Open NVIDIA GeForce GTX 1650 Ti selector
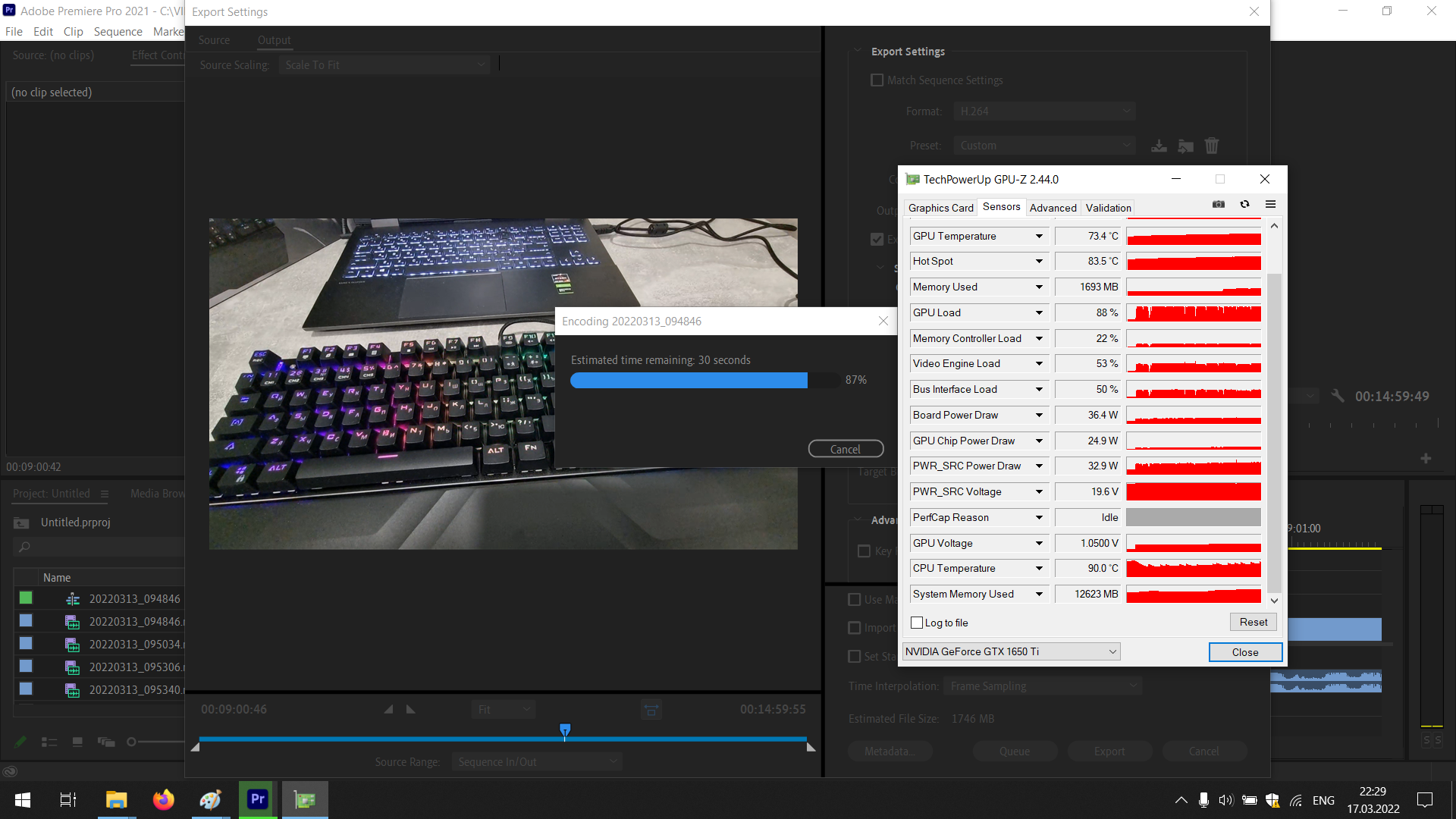The width and height of the screenshot is (1456, 819). [1011, 651]
